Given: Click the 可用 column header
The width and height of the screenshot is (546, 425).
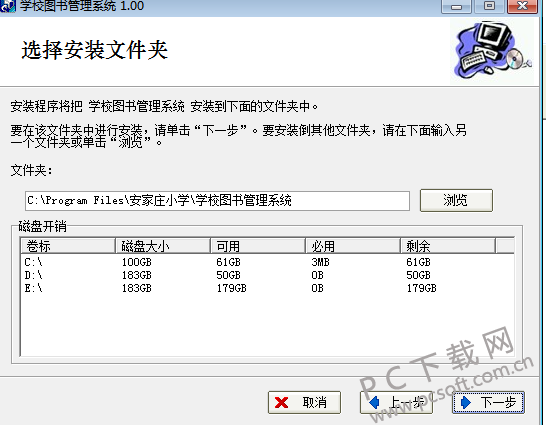Looking at the screenshot, I should click(x=258, y=246).
